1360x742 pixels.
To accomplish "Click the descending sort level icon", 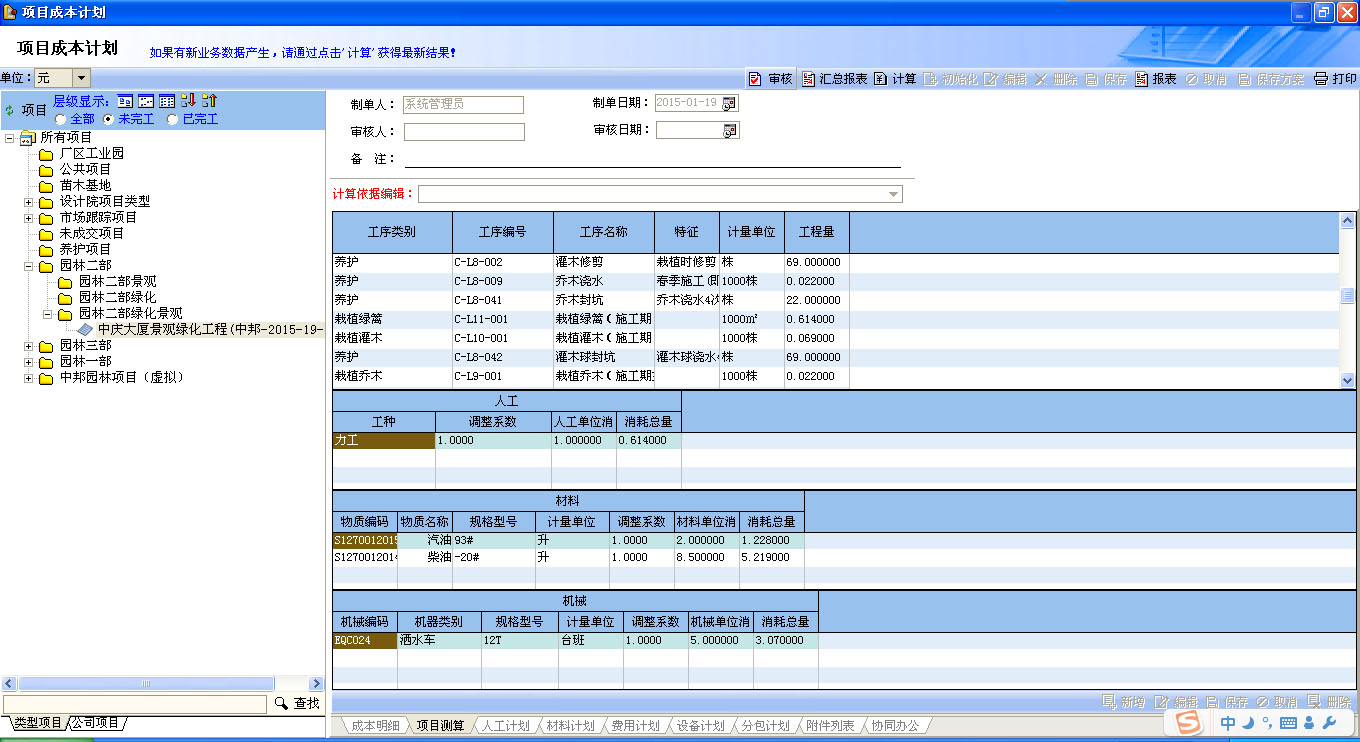I will point(188,101).
